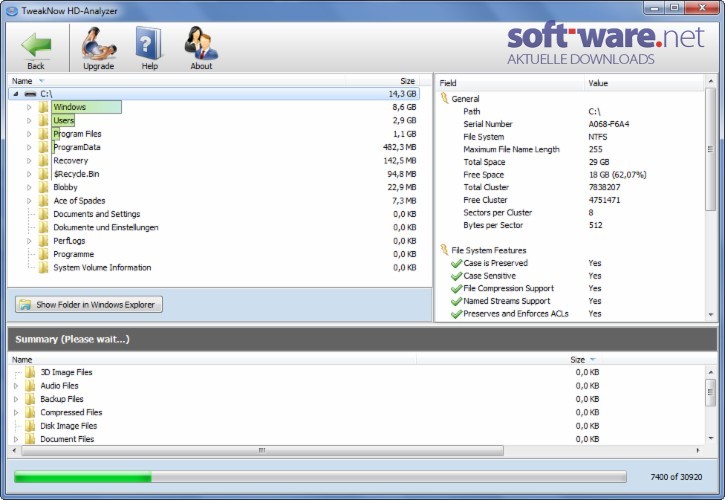Select the Free Space 18 GB value
725x500 pixels.
pos(617,175)
